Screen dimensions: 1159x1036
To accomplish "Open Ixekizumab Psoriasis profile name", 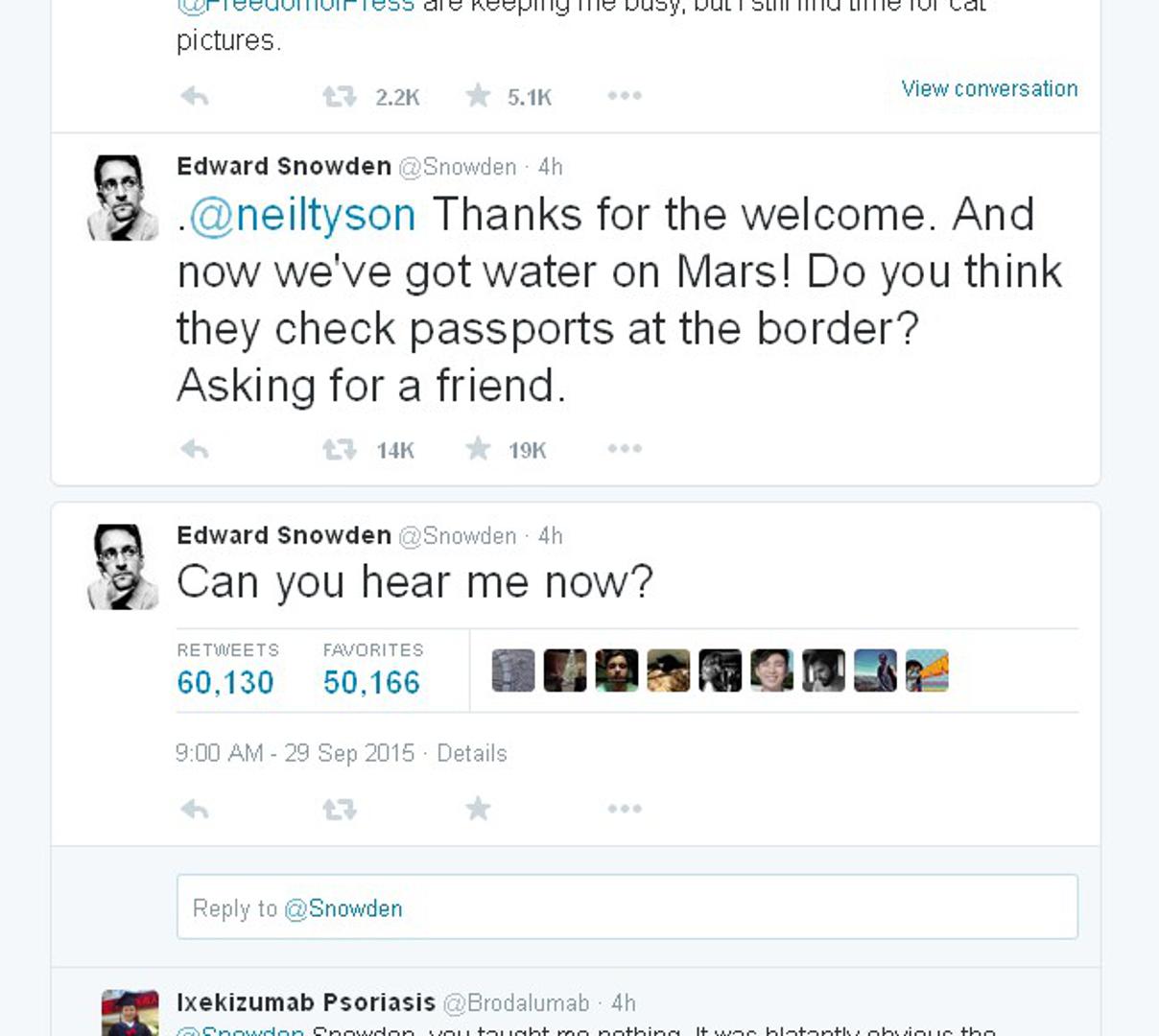I will pos(306,1002).
